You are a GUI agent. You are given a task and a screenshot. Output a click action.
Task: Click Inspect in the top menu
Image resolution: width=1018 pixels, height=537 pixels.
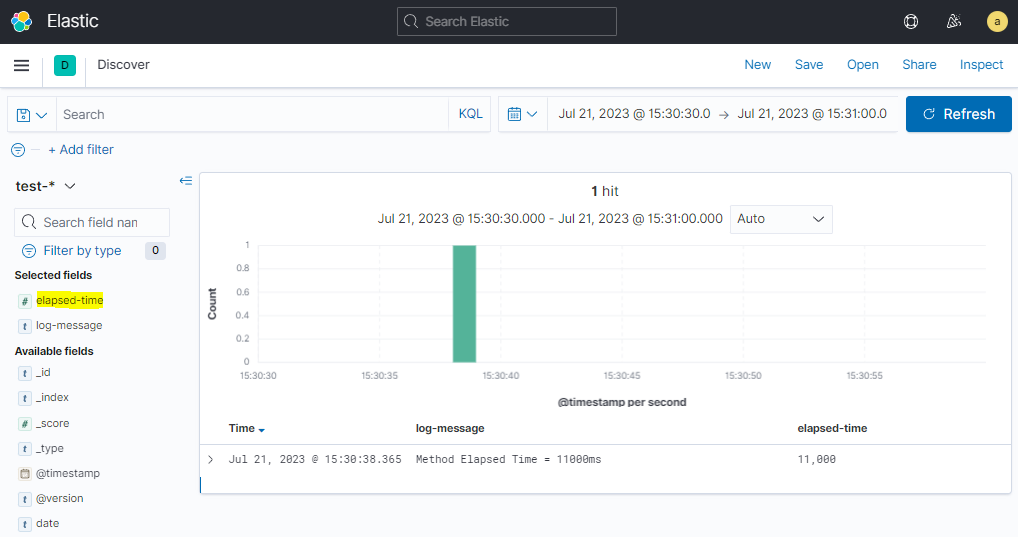[x=982, y=65]
